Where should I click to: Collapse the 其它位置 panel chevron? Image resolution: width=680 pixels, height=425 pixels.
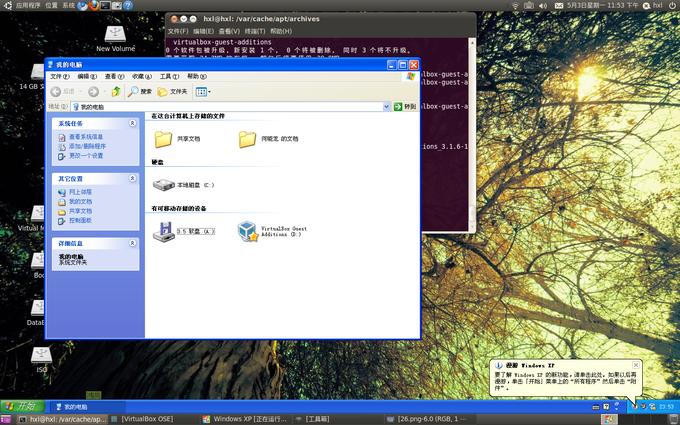(x=132, y=179)
